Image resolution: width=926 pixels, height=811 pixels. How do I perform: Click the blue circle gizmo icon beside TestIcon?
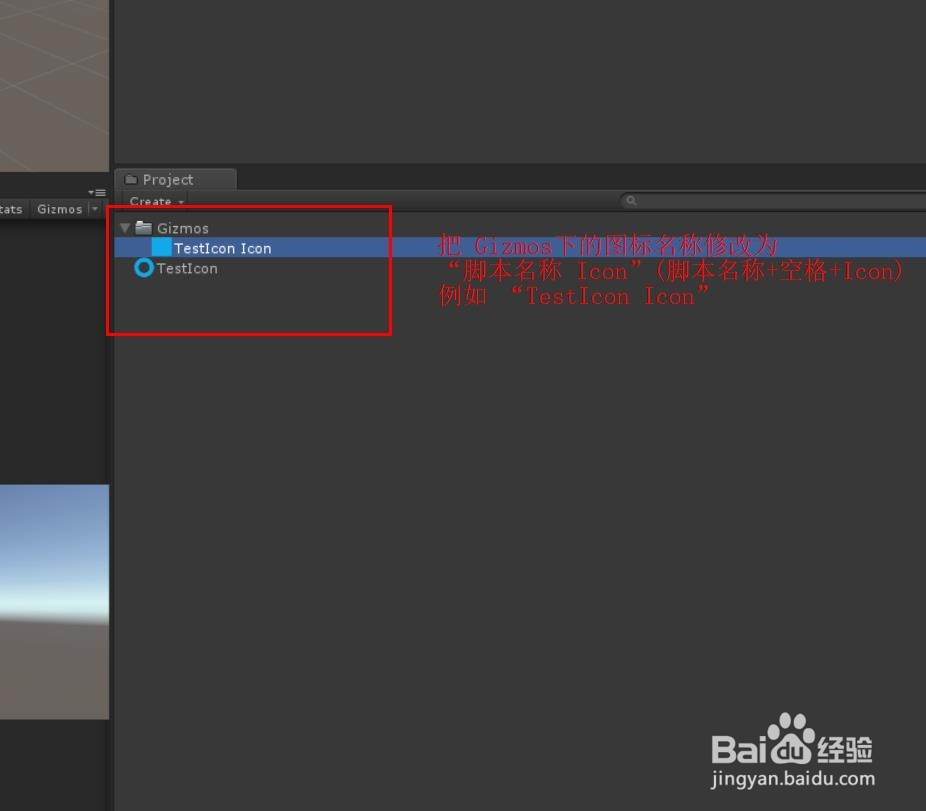click(143, 268)
